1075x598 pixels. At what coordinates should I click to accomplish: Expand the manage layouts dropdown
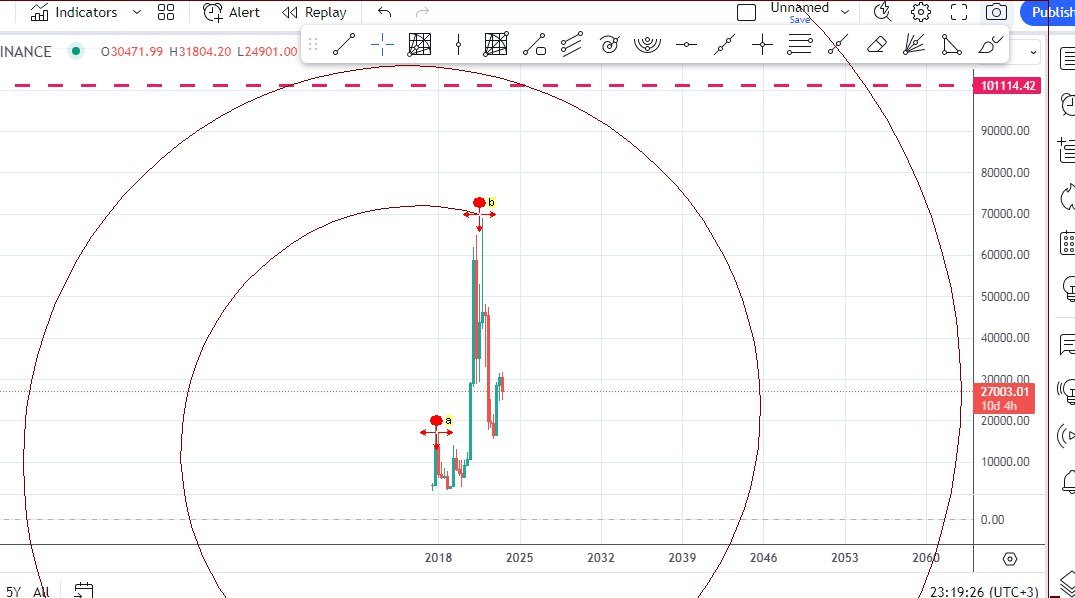point(845,12)
